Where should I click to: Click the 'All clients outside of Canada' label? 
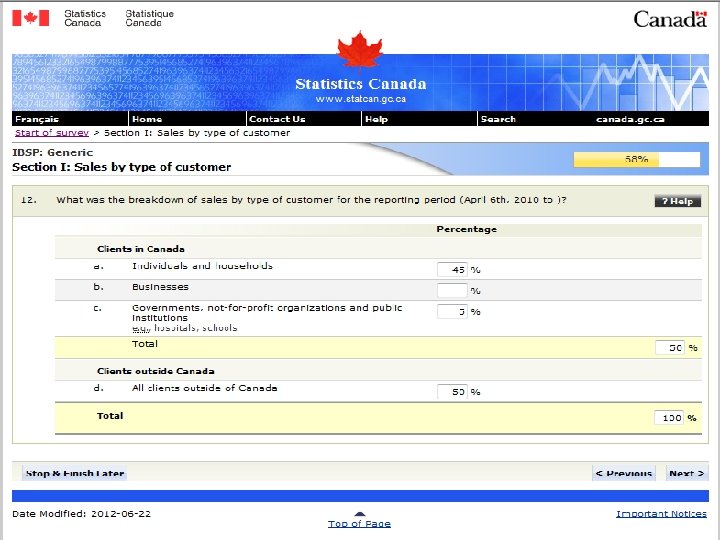click(204, 388)
